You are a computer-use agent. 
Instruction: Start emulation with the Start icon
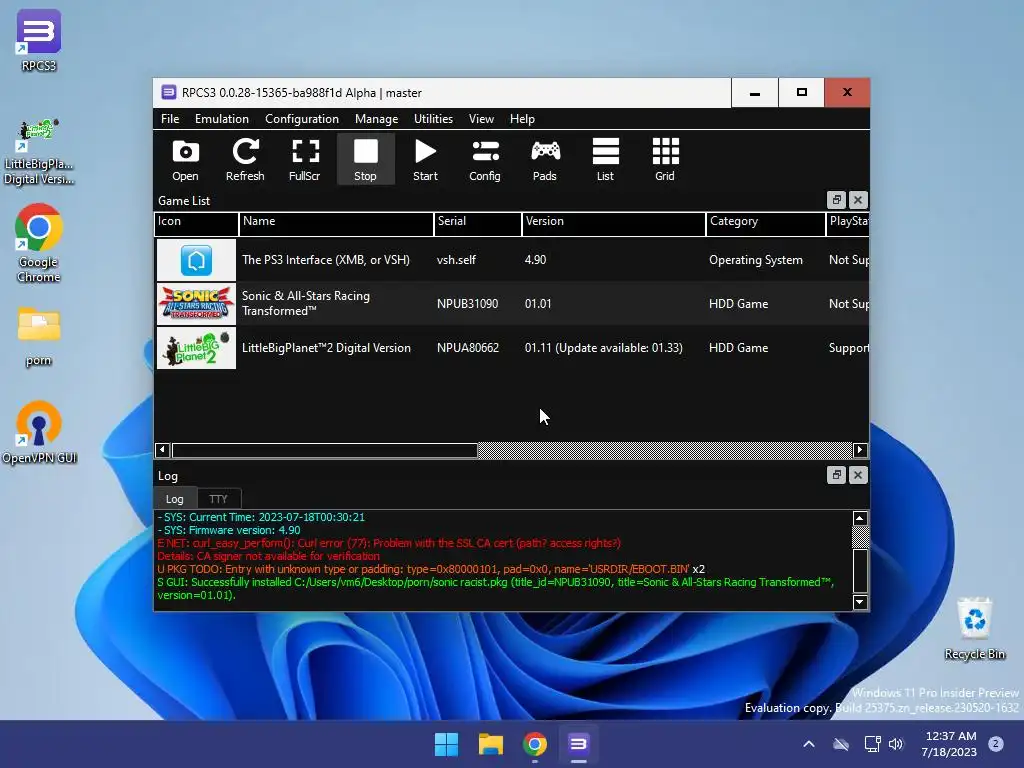tap(425, 159)
